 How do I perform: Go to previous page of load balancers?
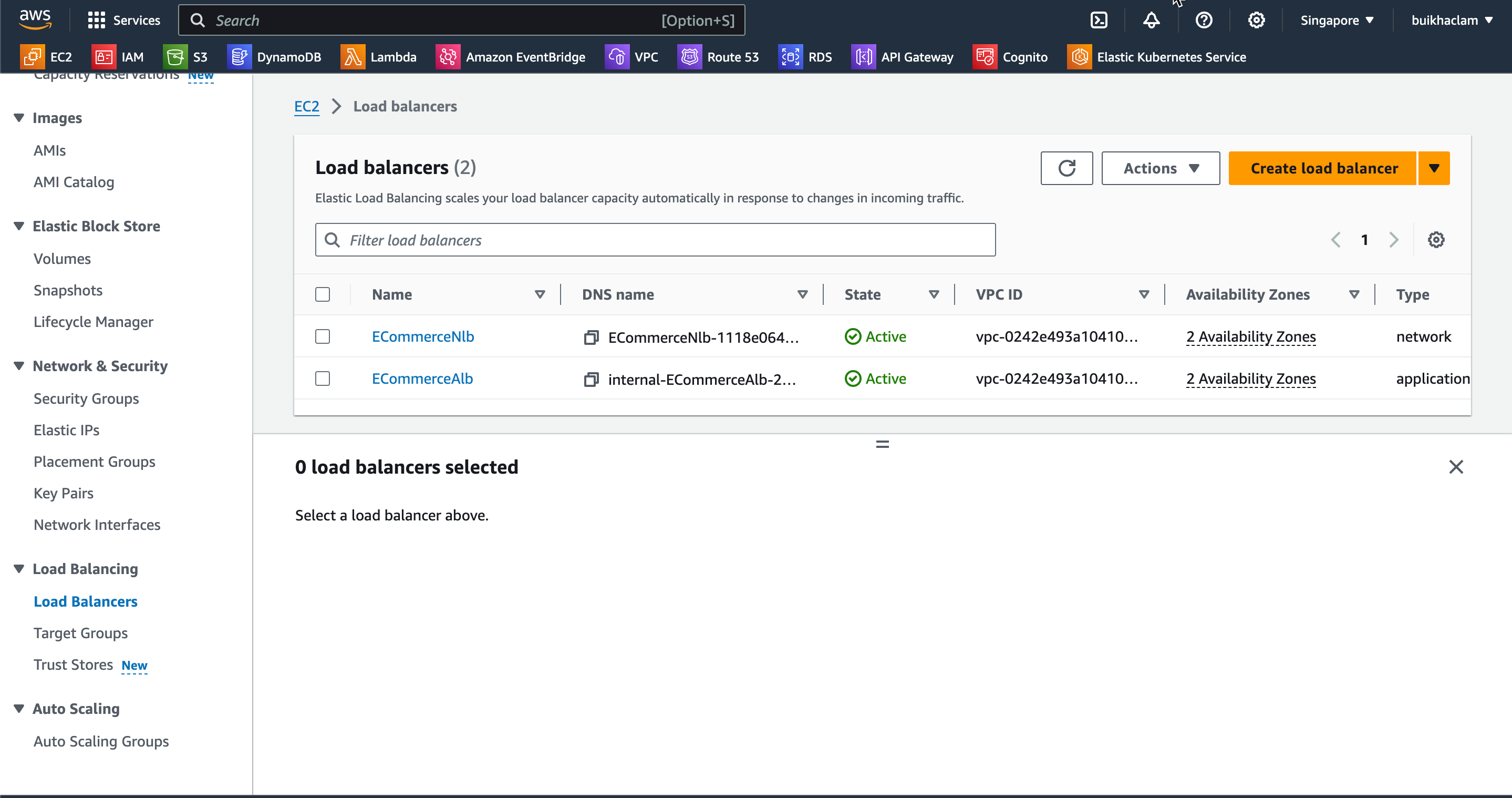tap(1336, 240)
